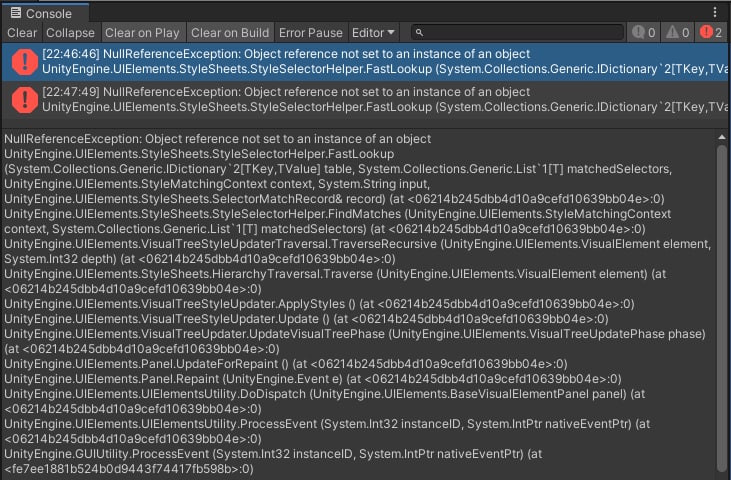Click the UpdateVisualTreePhase stack line
This screenshot has height=480, width=731.
click(x=355, y=341)
